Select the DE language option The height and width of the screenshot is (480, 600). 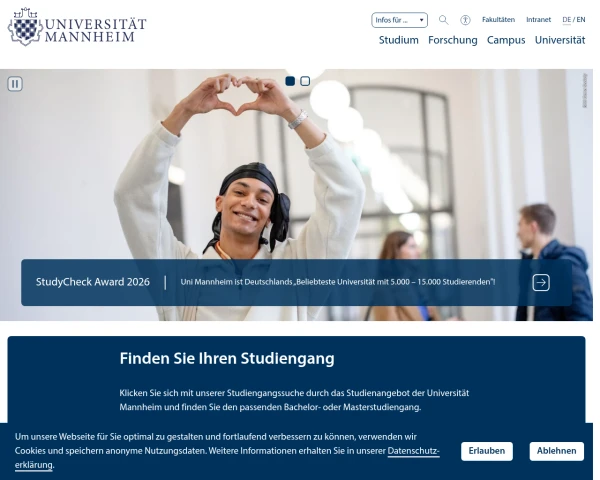566,20
